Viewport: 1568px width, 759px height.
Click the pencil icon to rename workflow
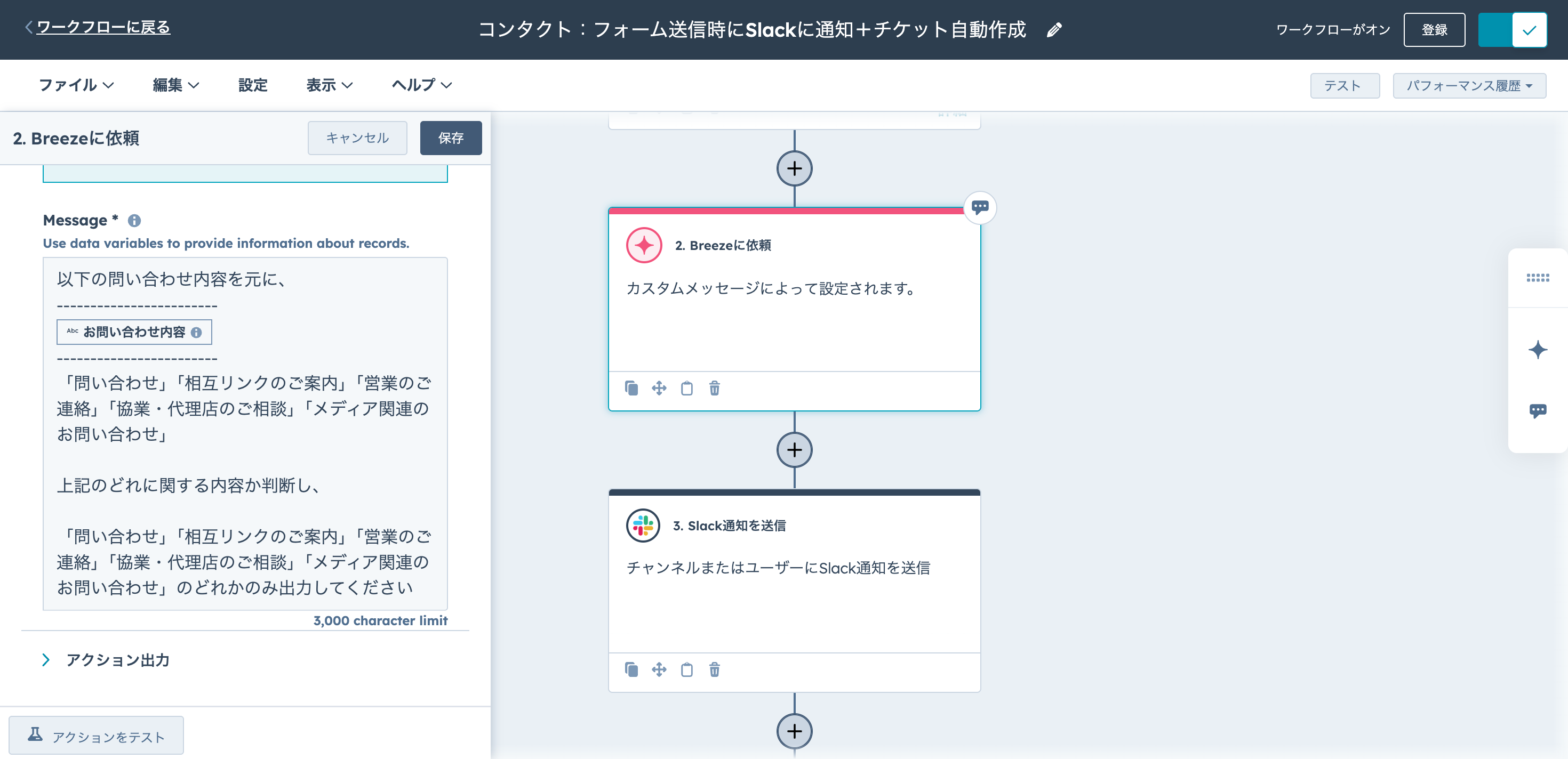(1054, 30)
